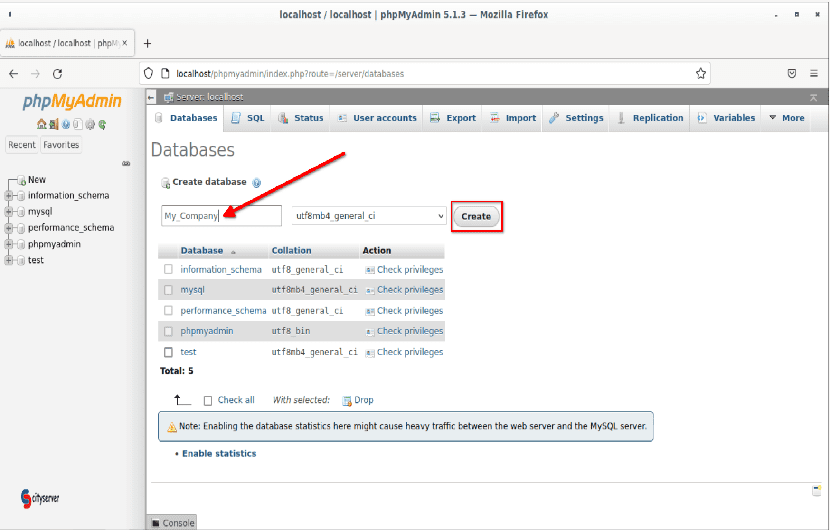Screen dimensions: 830x530
Task: Click the database name input field
Action: [221, 216]
